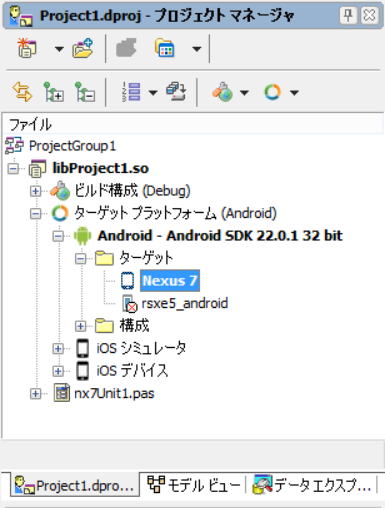The width and height of the screenshot is (385, 508).
Task: Click the libProject1.so project icon
Action: [x=37, y=168]
